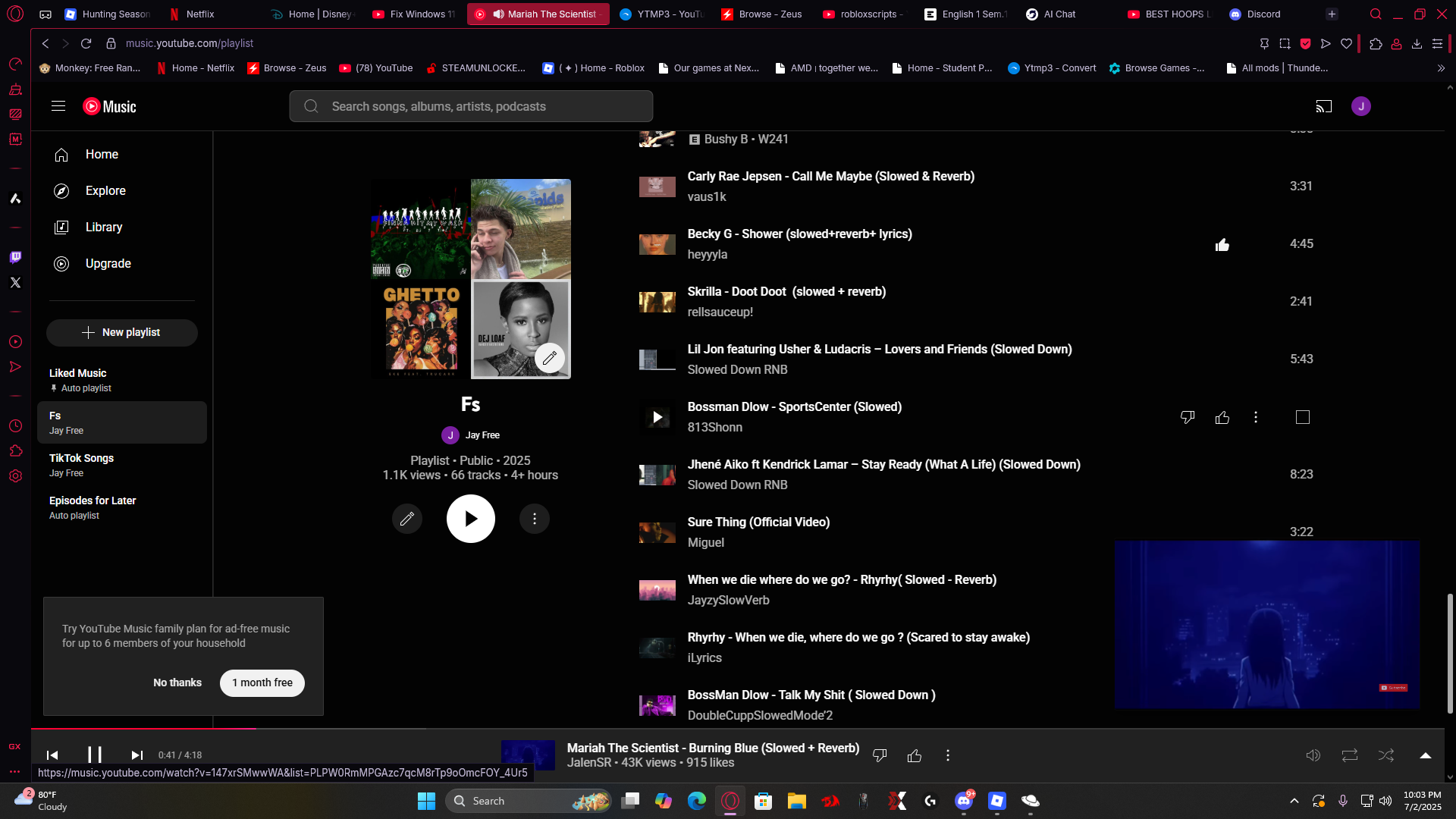Open the browser downloads icon
1456x819 pixels.
point(1417,43)
